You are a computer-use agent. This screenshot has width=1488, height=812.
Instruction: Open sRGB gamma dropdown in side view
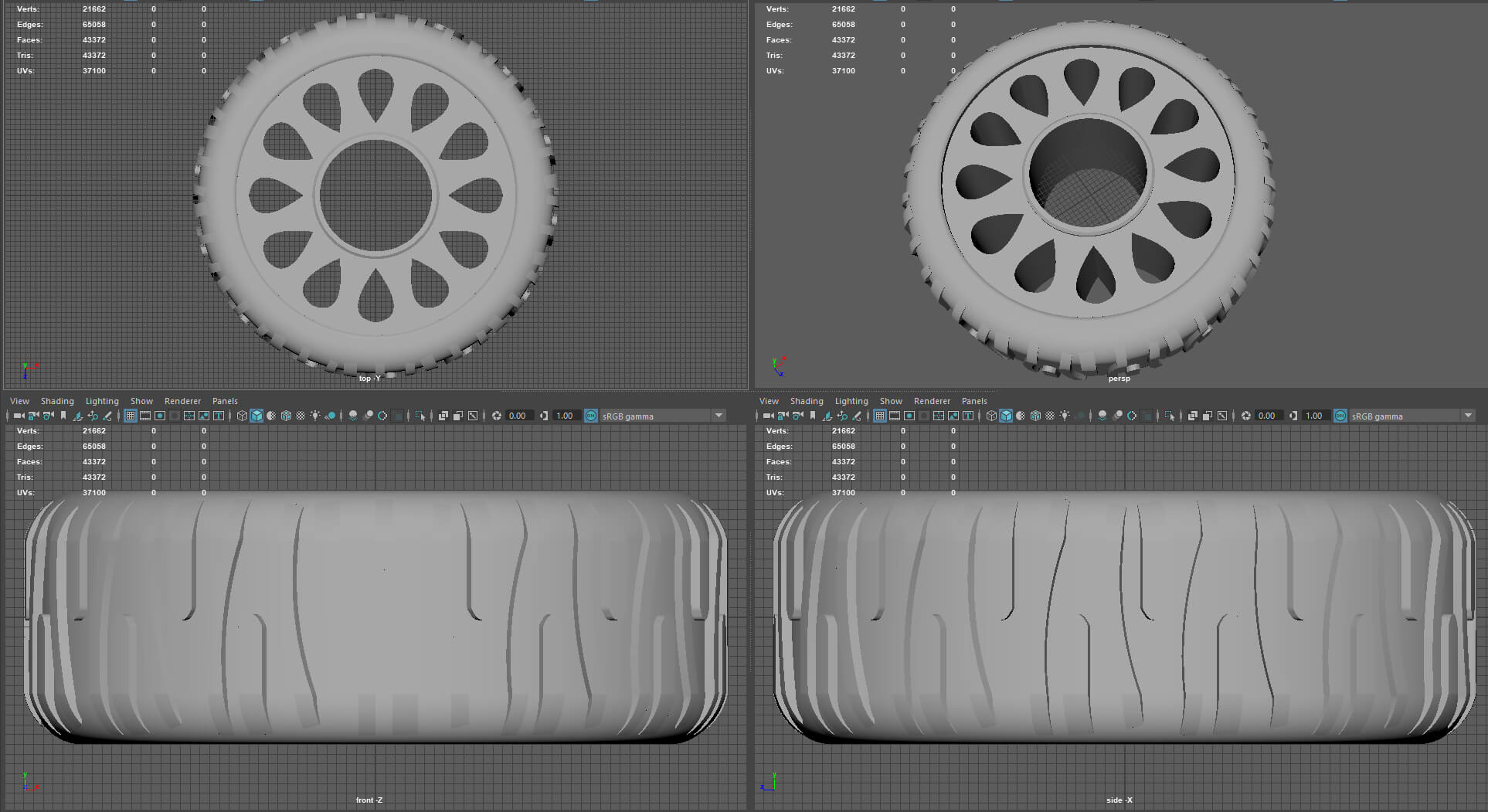click(x=1468, y=416)
